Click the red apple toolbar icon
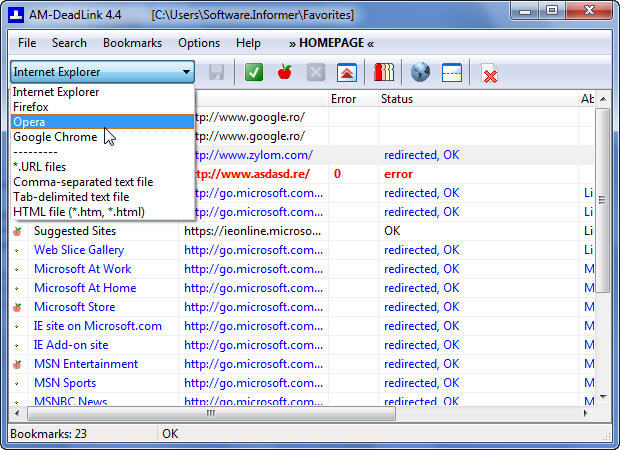Image resolution: width=620 pixels, height=450 pixels. (x=285, y=72)
